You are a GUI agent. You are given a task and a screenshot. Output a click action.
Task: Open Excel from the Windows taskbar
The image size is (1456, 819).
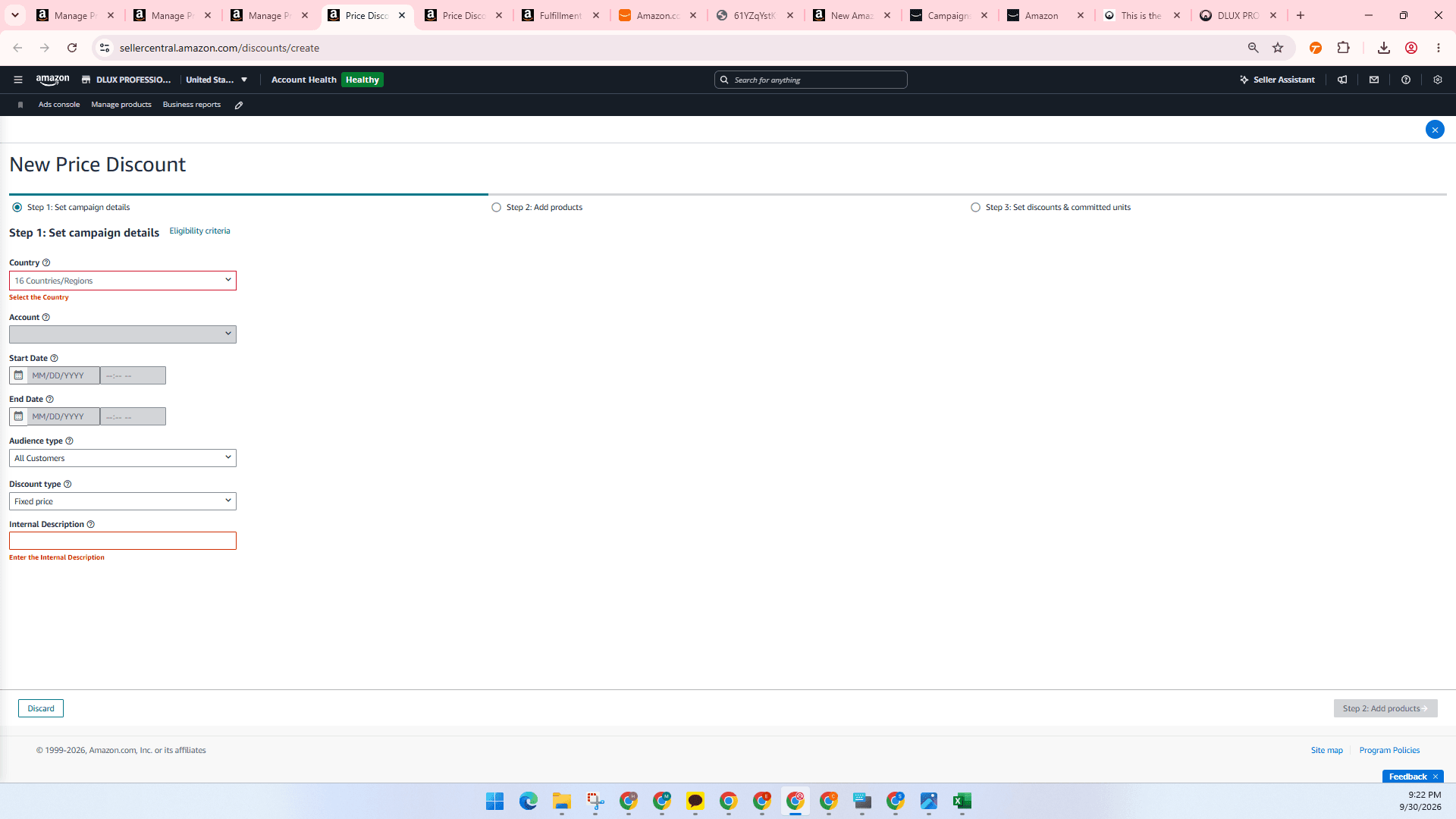point(962,802)
